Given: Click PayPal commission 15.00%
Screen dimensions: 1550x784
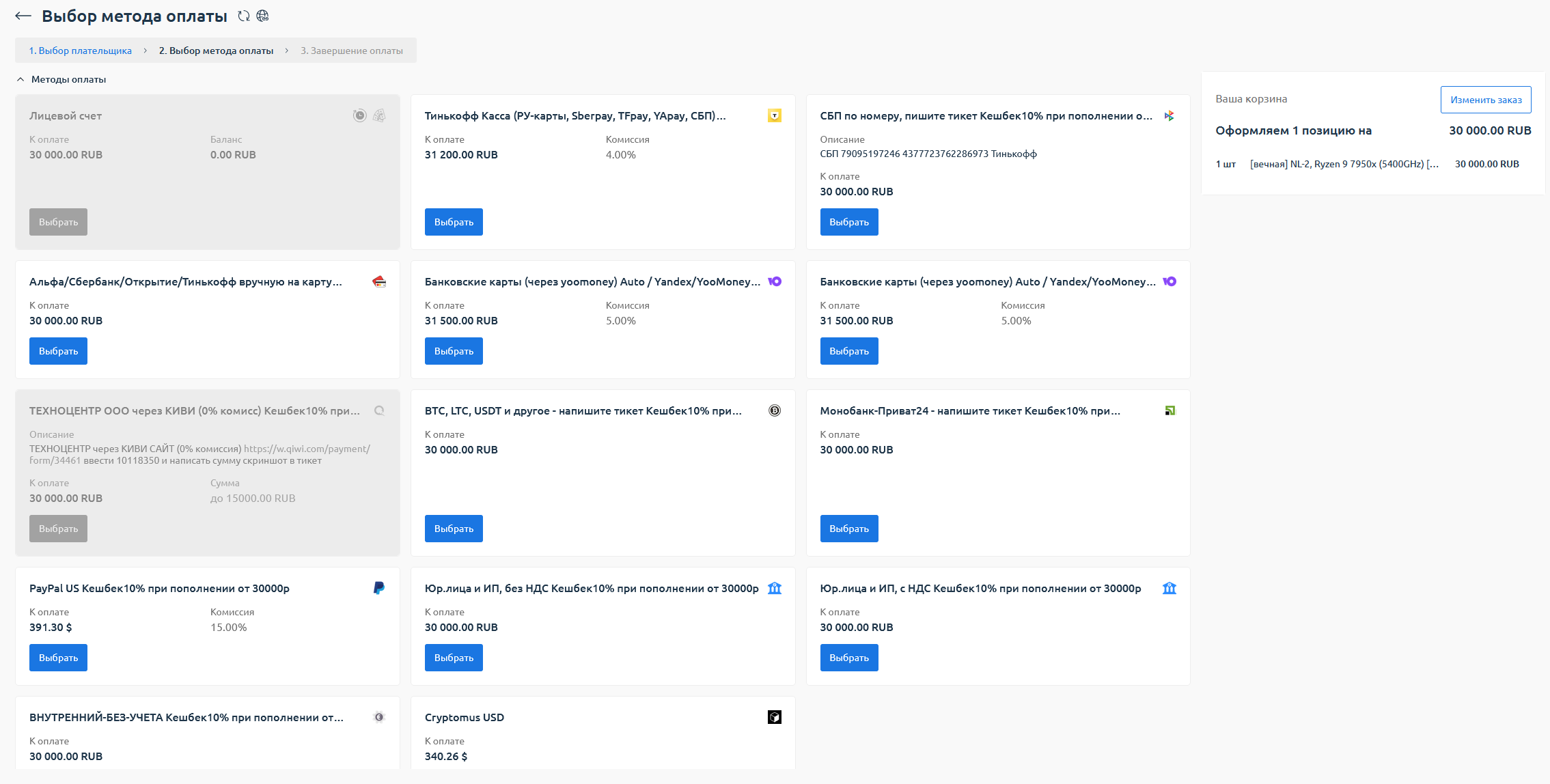Looking at the screenshot, I should [228, 627].
